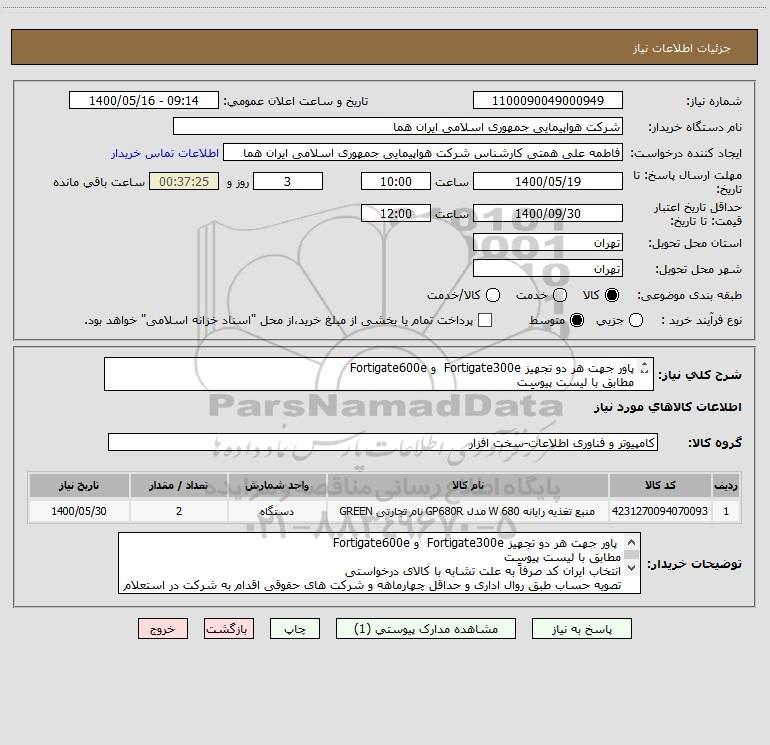Click the request creator name field

pyautogui.click(x=423, y=153)
